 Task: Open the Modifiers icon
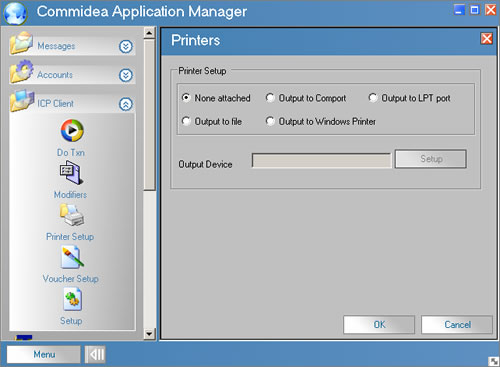[x=71, y=172]
